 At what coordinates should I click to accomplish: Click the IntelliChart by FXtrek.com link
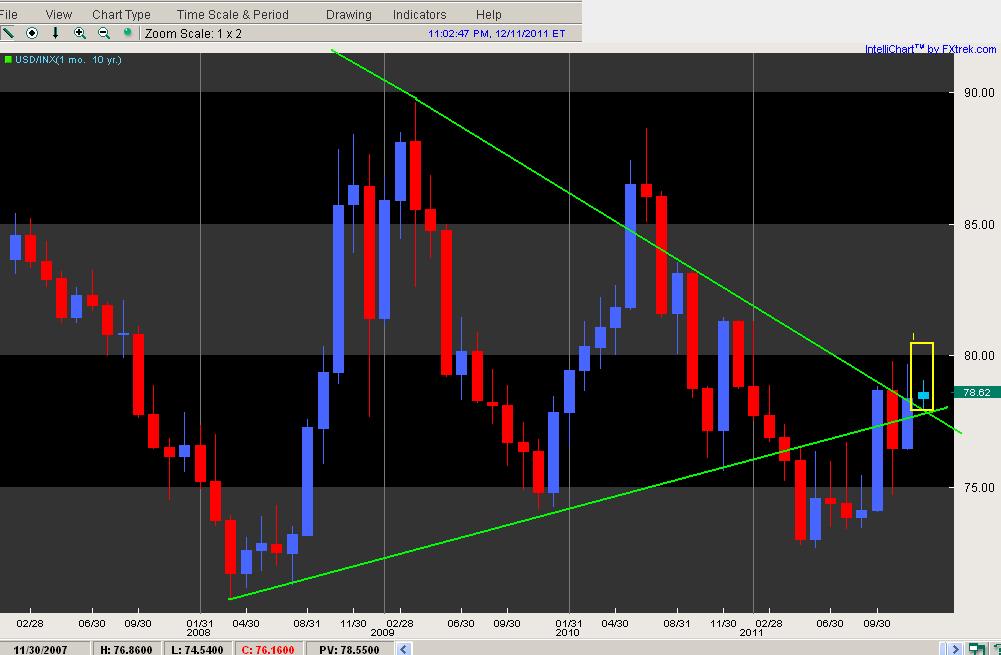coord(932,49)
